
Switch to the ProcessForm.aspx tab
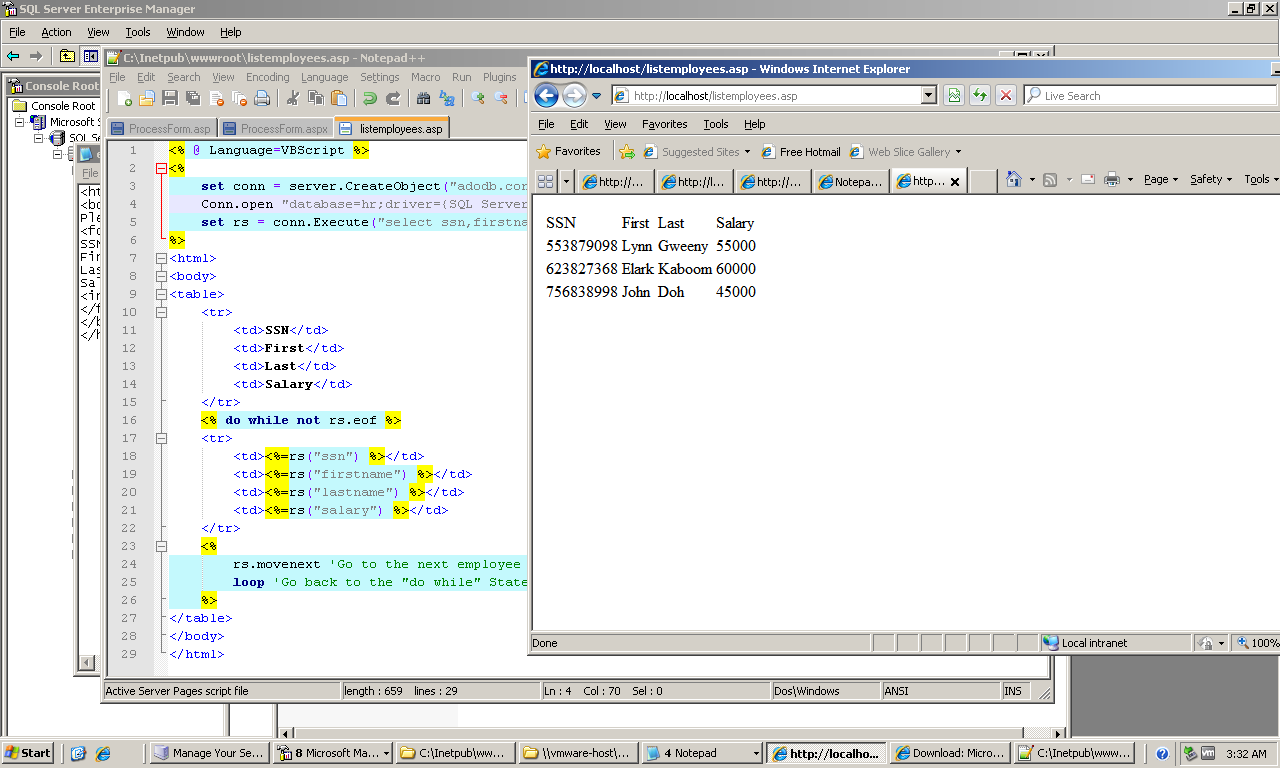tap(275, 129)
